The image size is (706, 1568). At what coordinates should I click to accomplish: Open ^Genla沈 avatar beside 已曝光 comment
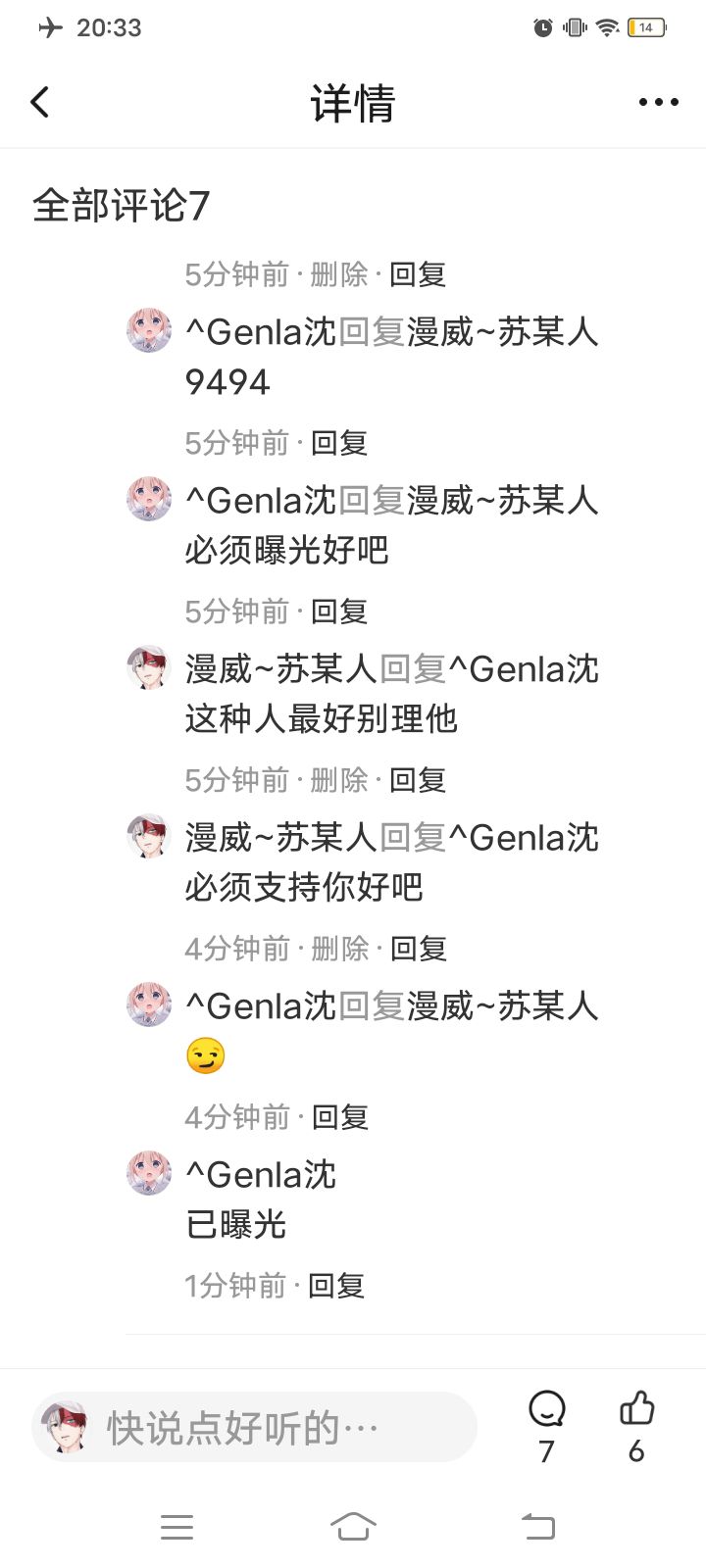[x=149, y=1173]
